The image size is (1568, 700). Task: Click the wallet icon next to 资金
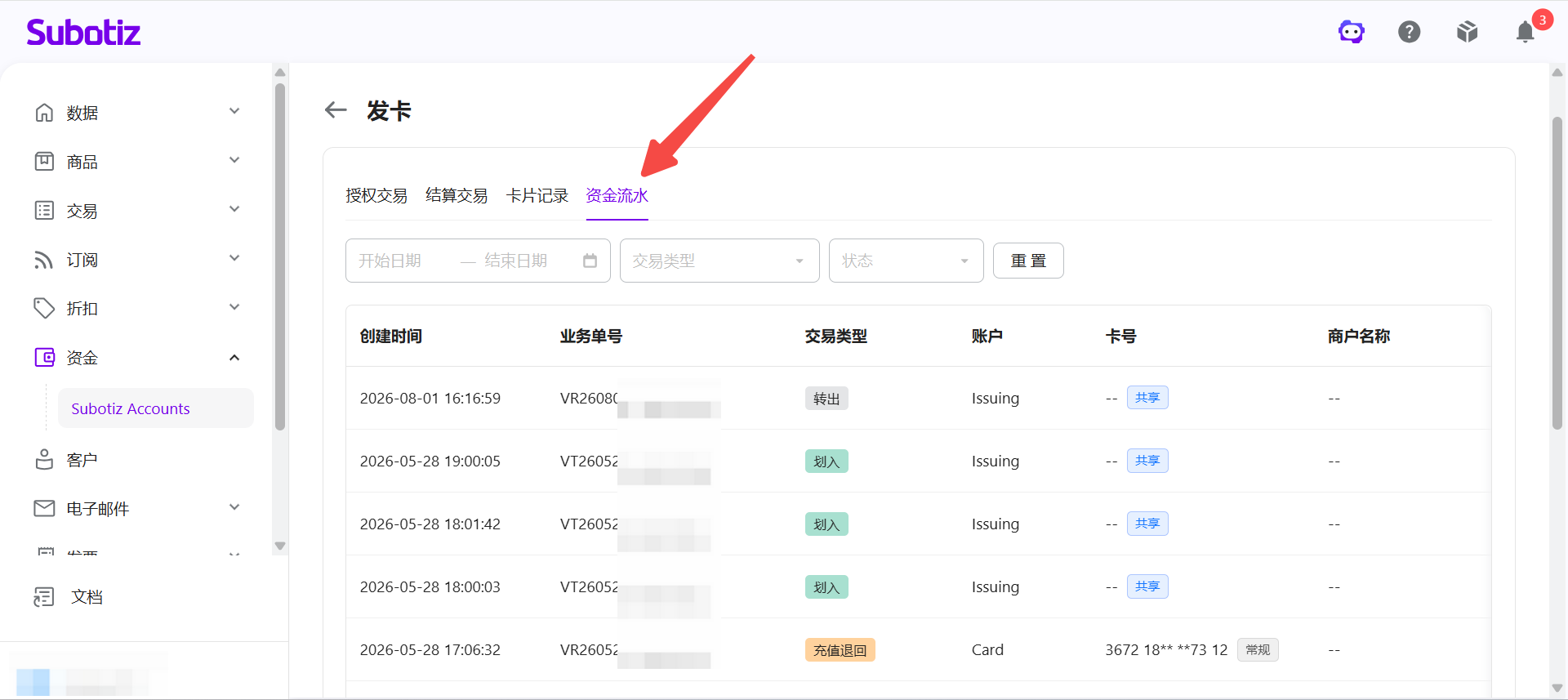click(44, 358)
